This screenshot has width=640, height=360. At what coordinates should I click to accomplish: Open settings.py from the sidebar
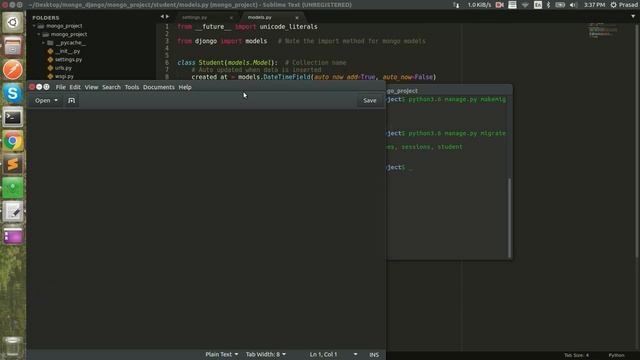[x=68, y=60]
